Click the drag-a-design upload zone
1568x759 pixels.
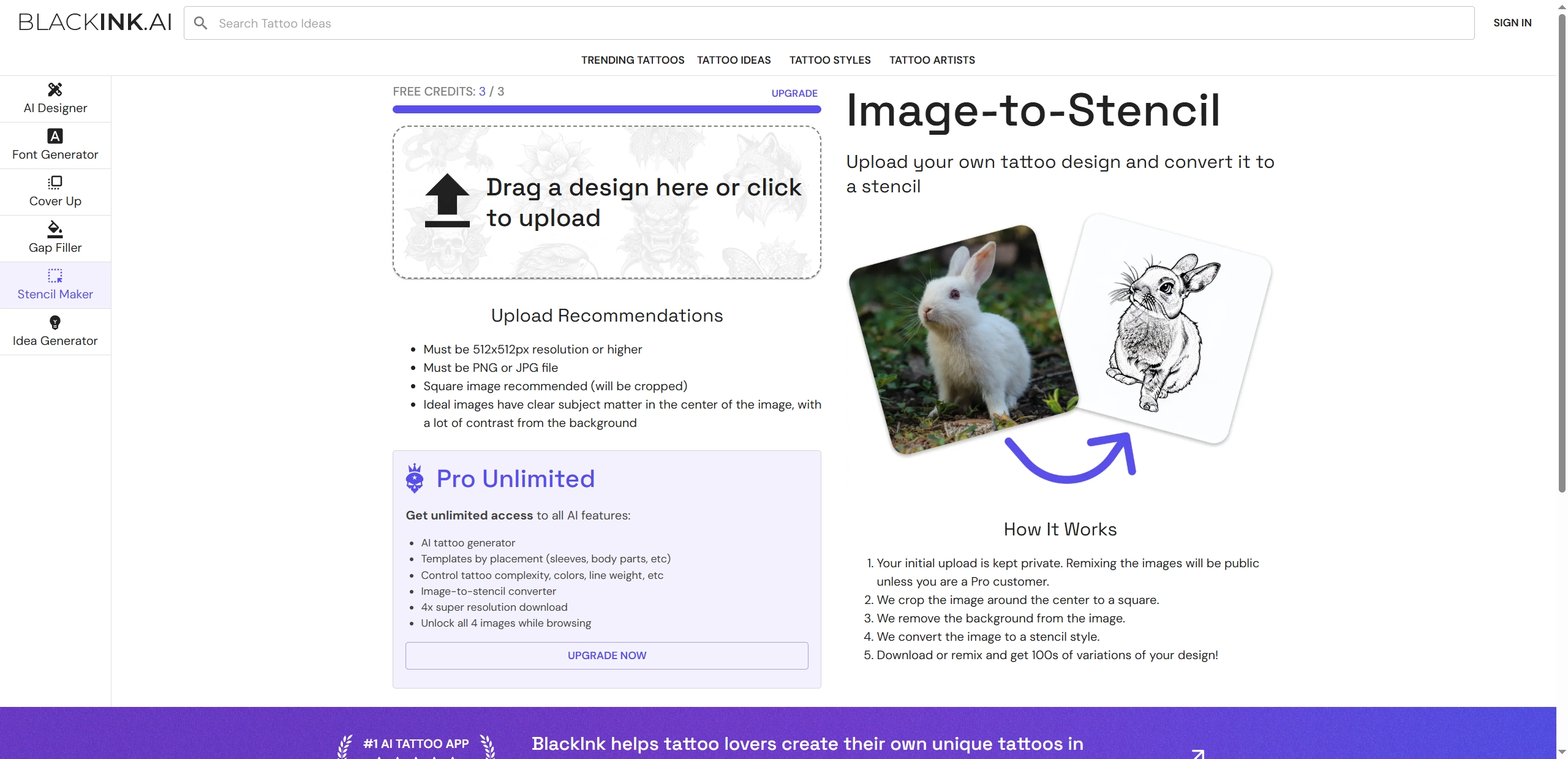click(x=606, y=203)
